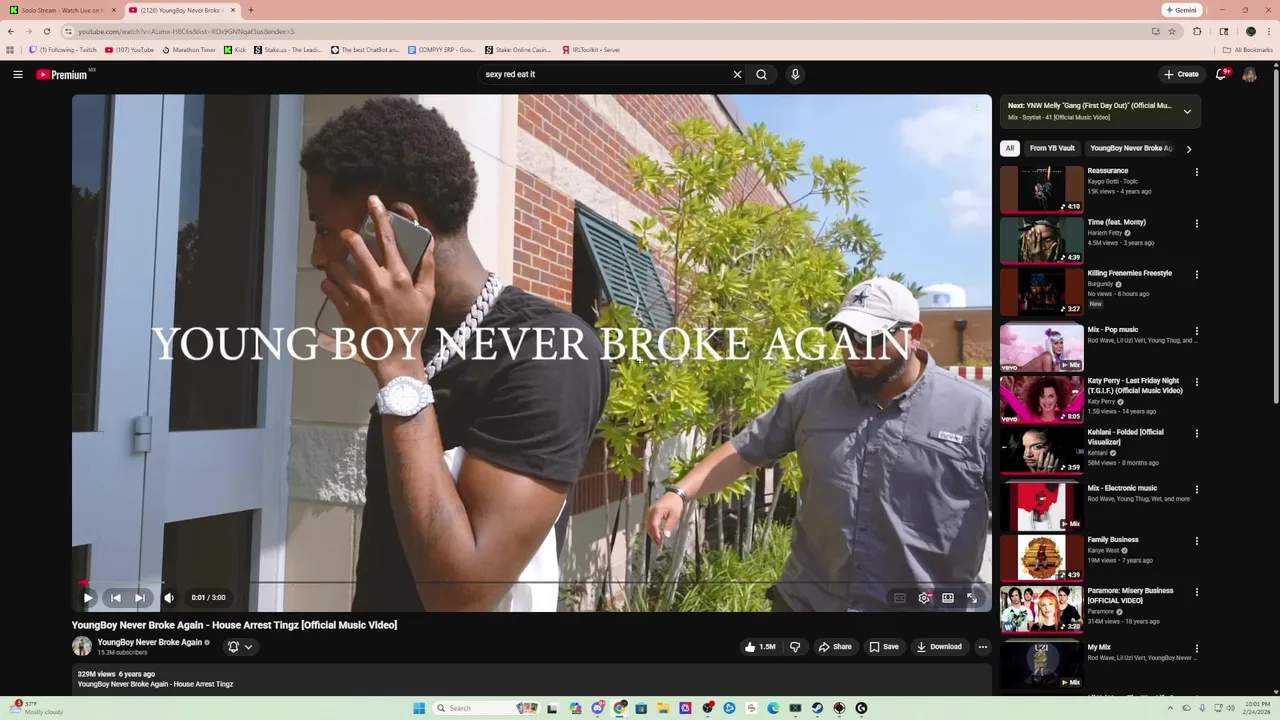Enter full screen mode

tap(972, 598)
